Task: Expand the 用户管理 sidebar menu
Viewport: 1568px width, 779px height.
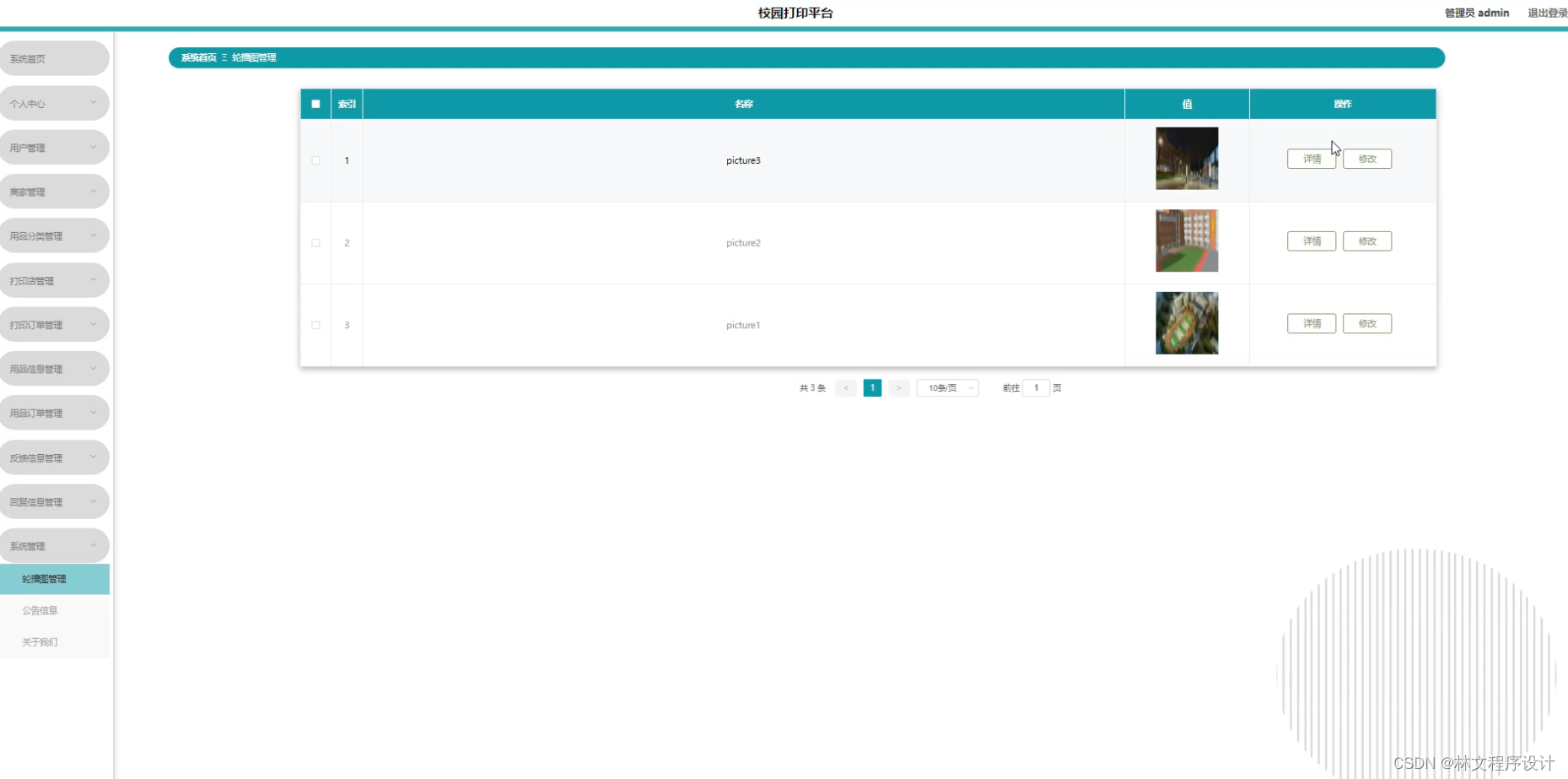Action: point(54,148)
